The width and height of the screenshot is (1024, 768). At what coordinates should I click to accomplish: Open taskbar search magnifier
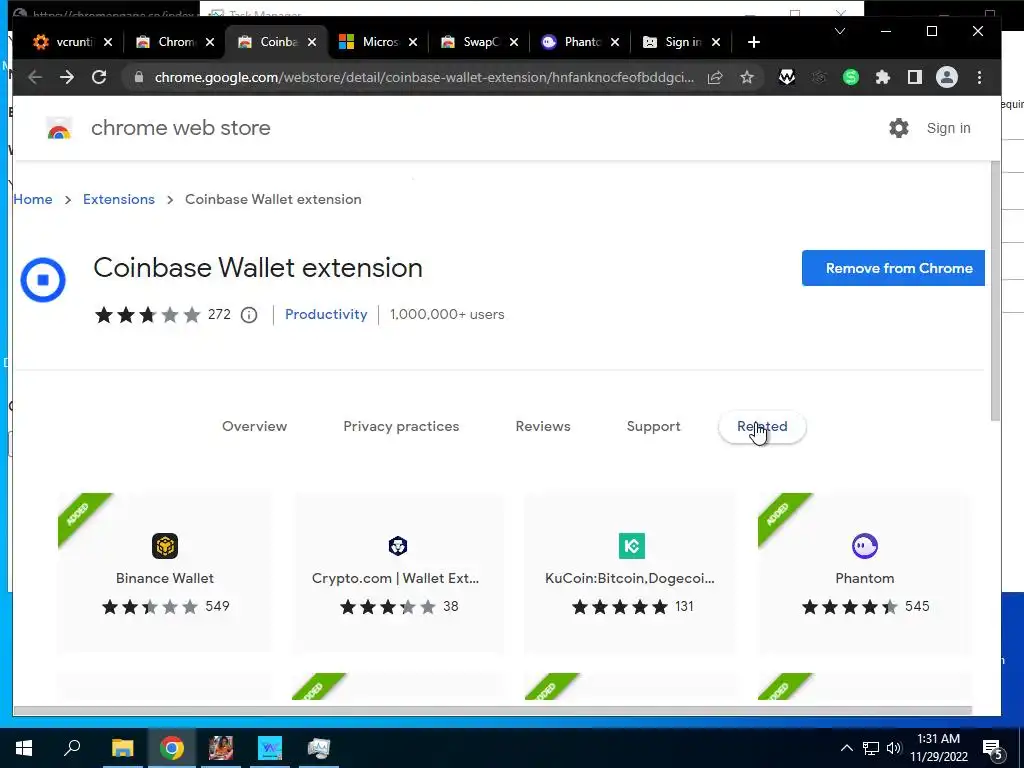click(72, 748)
